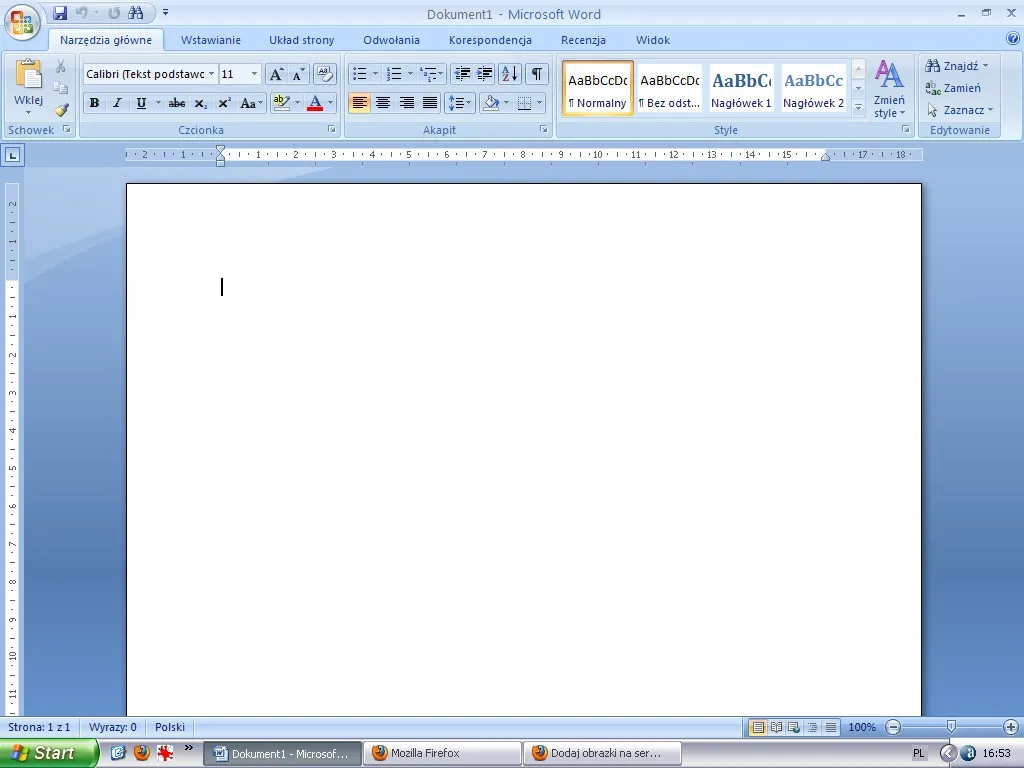This screenshot has width=1024, height=768.
Task: Select the bulleted list icon
Action: (x=360, y=74)
